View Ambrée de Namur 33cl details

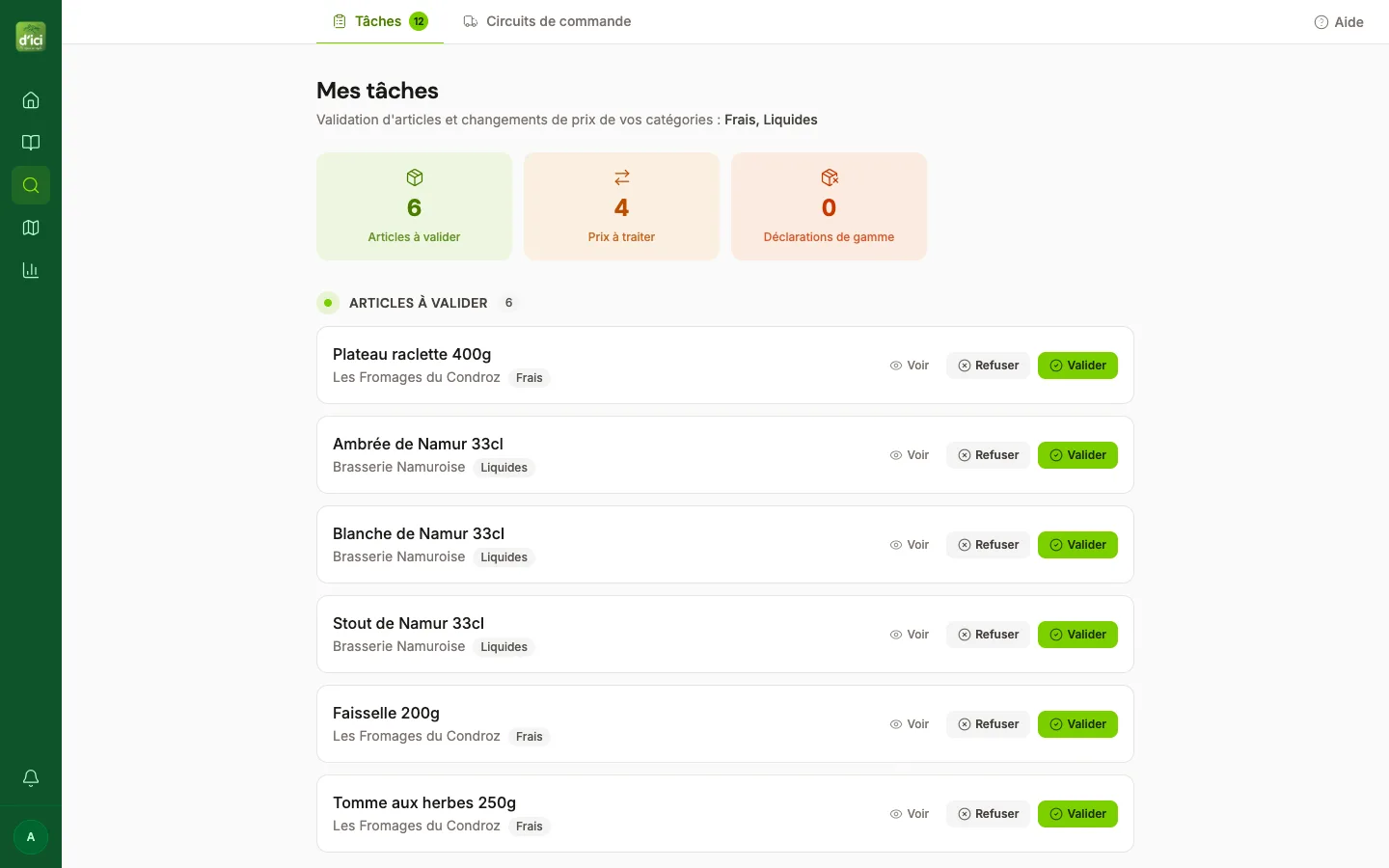(x=909, y=455)
